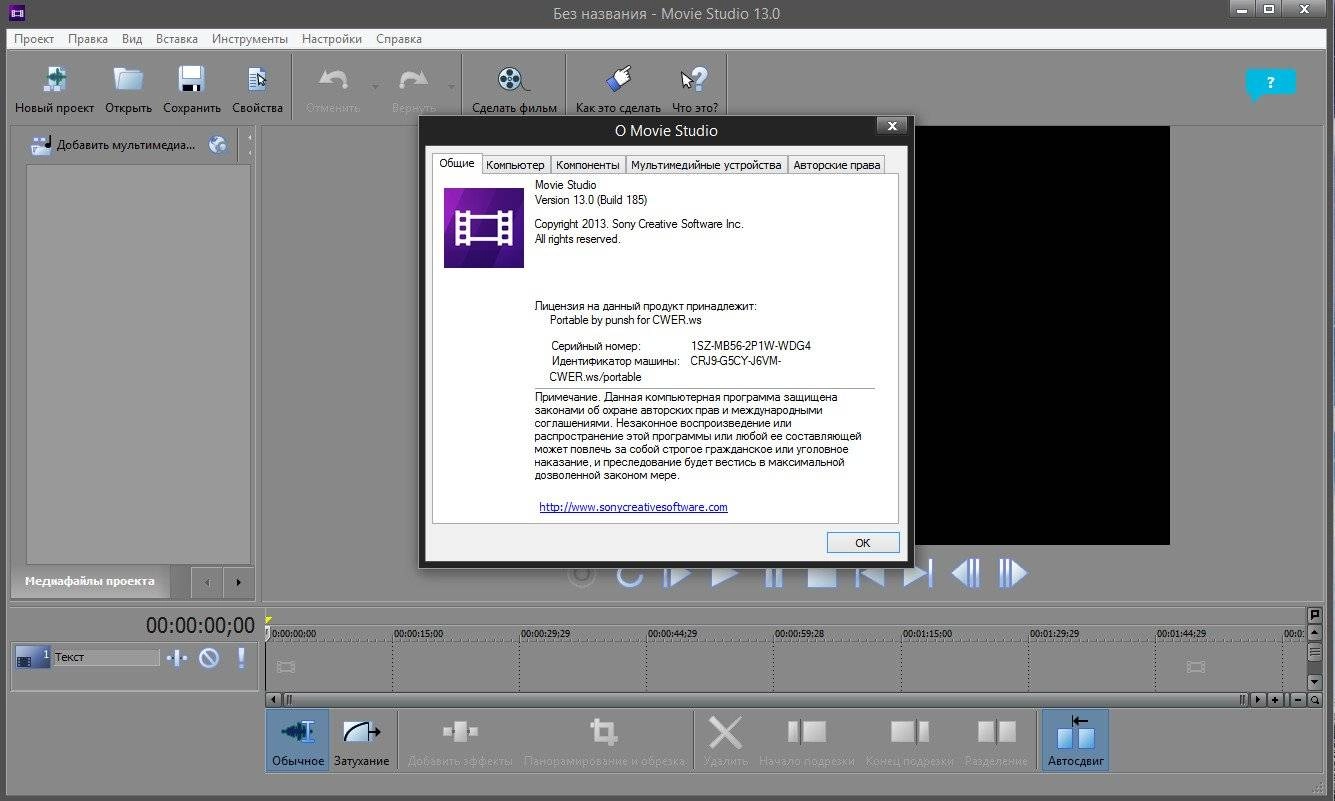
Task: Open Инструменты menu
Action: click(x=250, y=39)
